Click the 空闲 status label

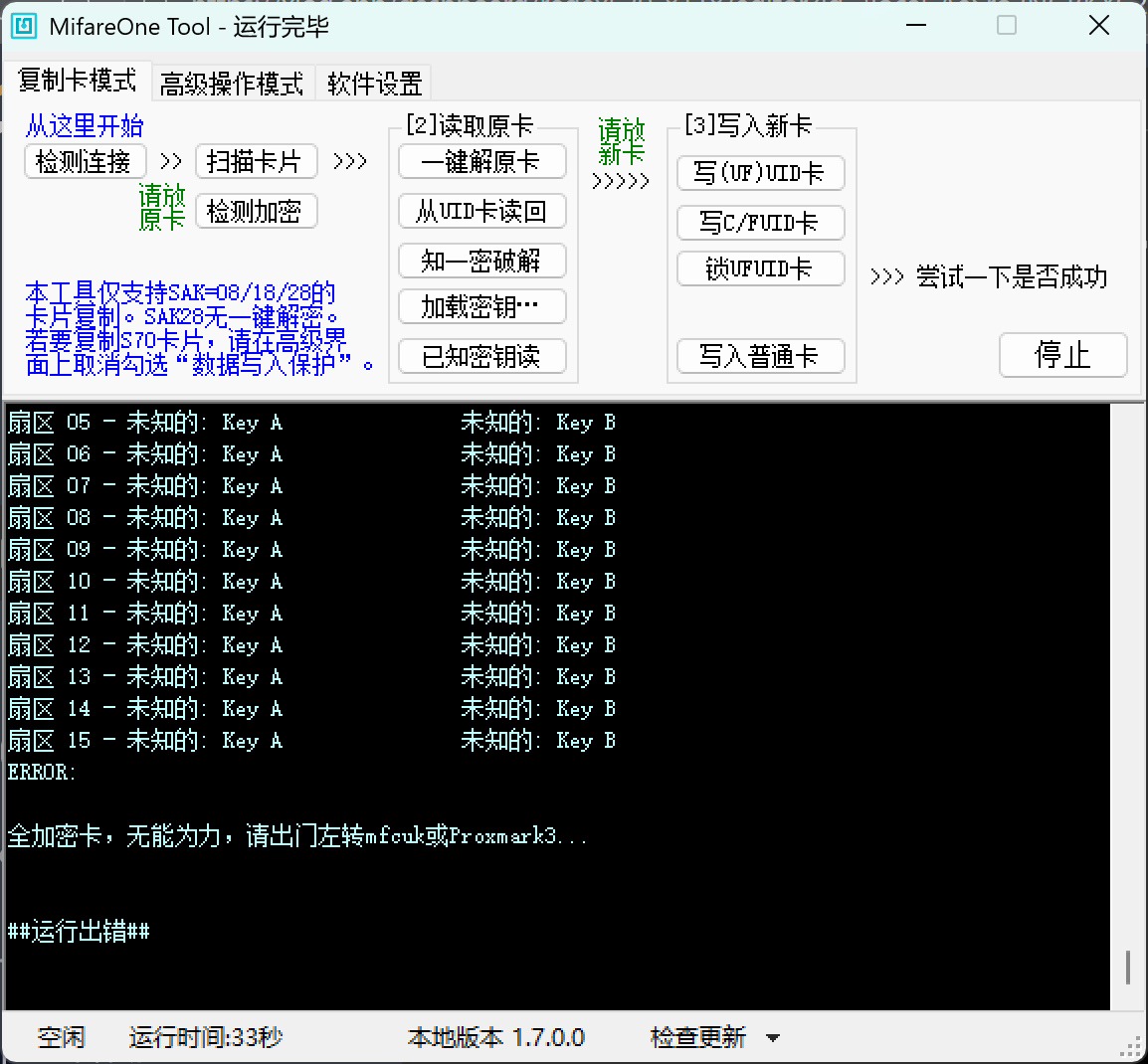(62, 1037)
